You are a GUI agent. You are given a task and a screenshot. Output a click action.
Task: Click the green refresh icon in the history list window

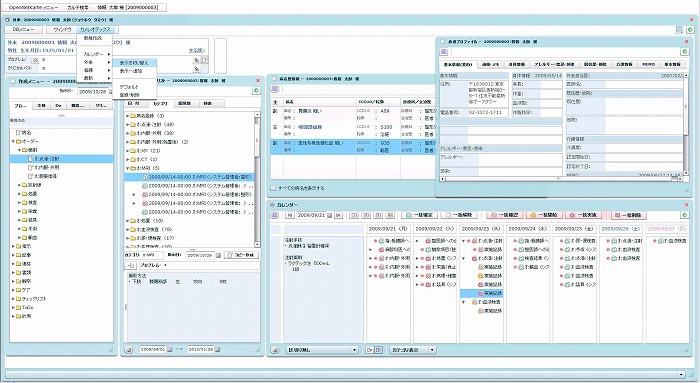(x=256, y=91)
